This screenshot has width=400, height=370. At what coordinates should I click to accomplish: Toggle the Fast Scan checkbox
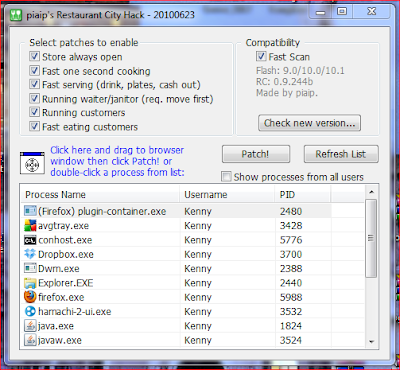tap(261, 56)
